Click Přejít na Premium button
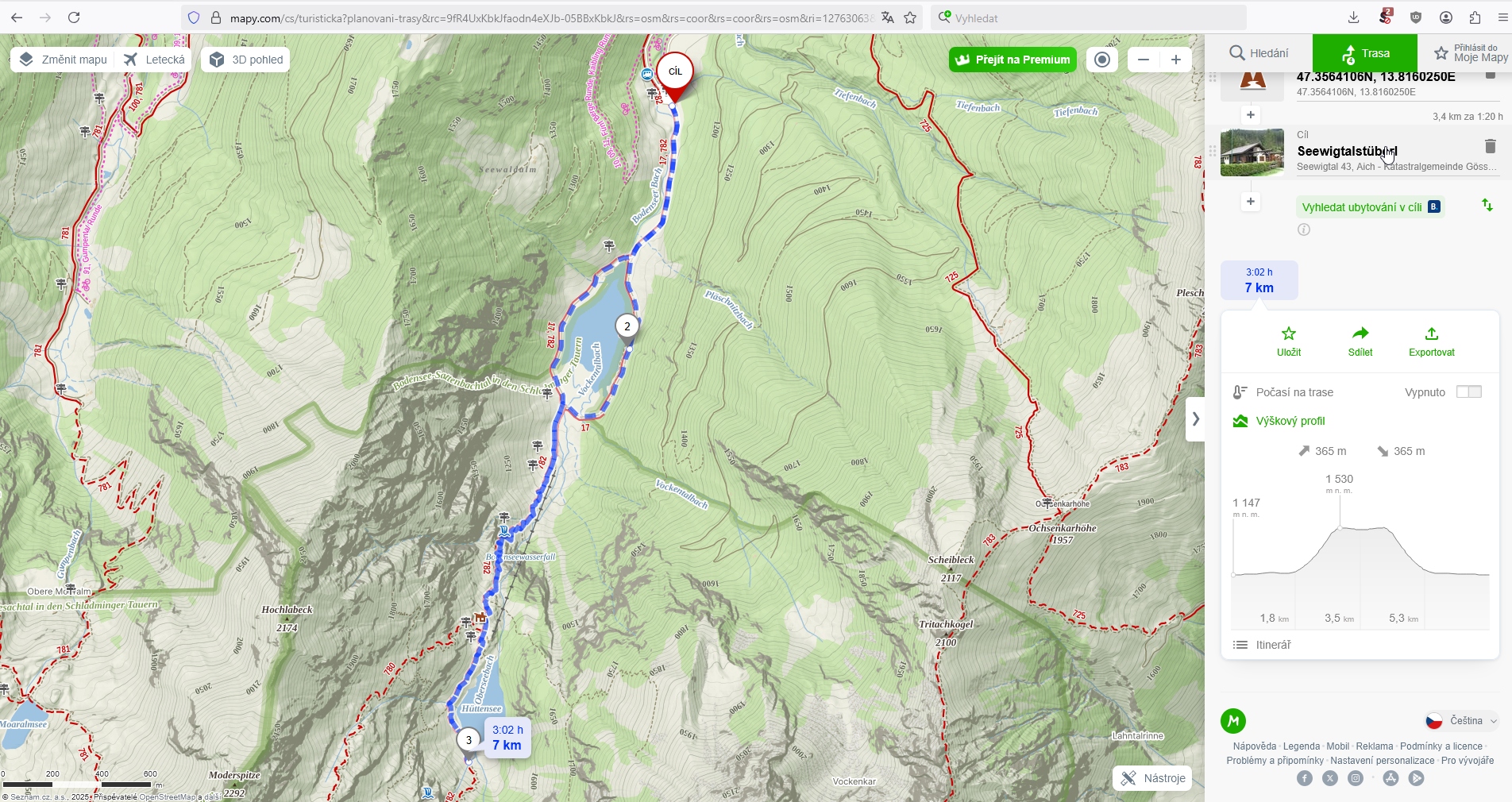The height and width of the screenshot is (802, 1512). [1012, 60]
